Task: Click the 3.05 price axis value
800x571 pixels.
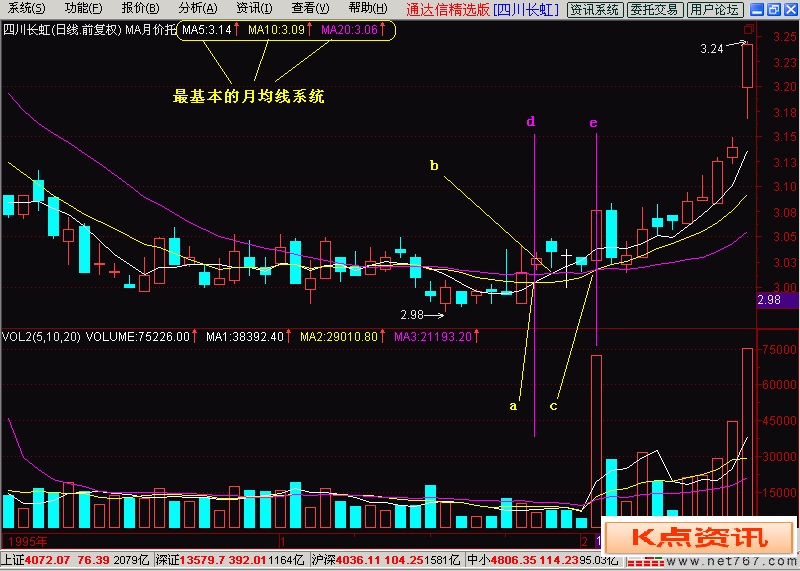Action: pos(785,237)
